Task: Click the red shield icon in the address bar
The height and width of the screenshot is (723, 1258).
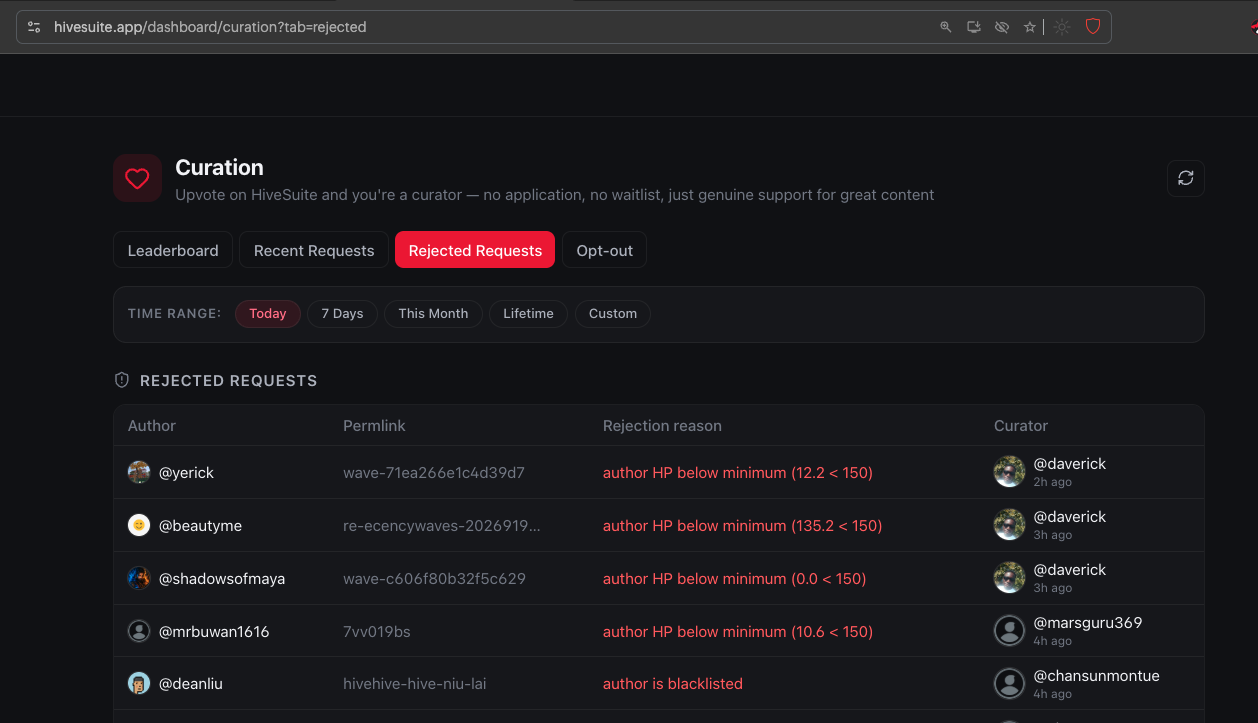Action: 1093,27
